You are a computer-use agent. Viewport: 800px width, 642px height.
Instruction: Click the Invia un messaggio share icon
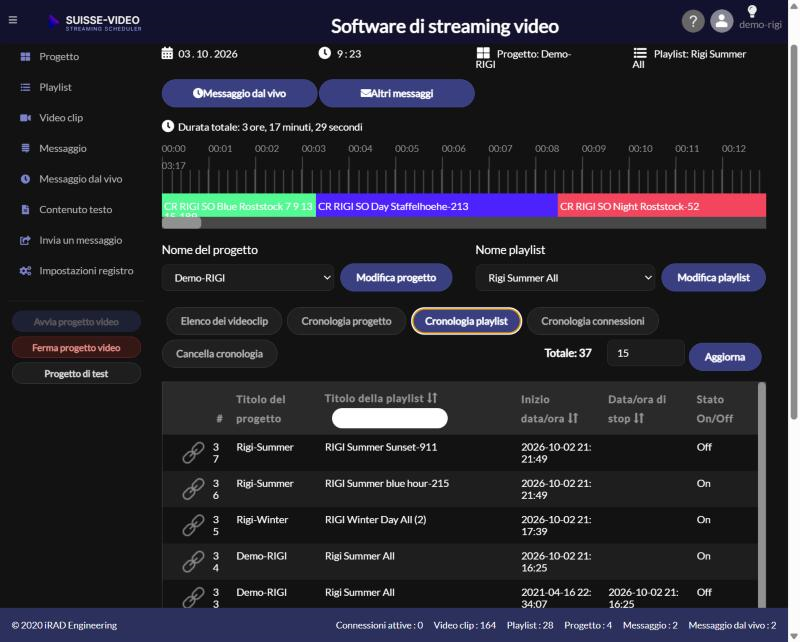(25, 240)
